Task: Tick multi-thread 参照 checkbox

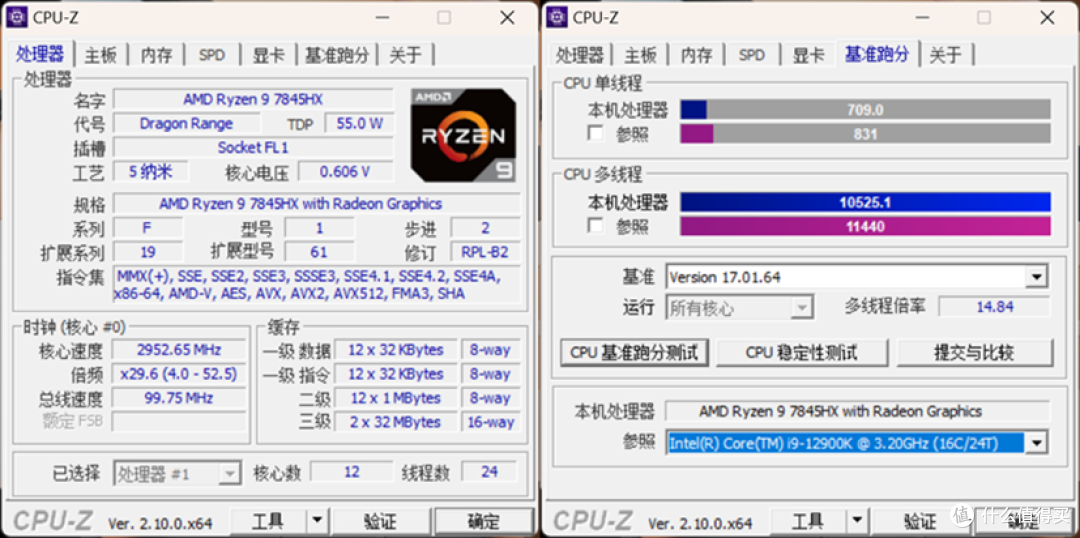Action: click(x=595, y=225)
